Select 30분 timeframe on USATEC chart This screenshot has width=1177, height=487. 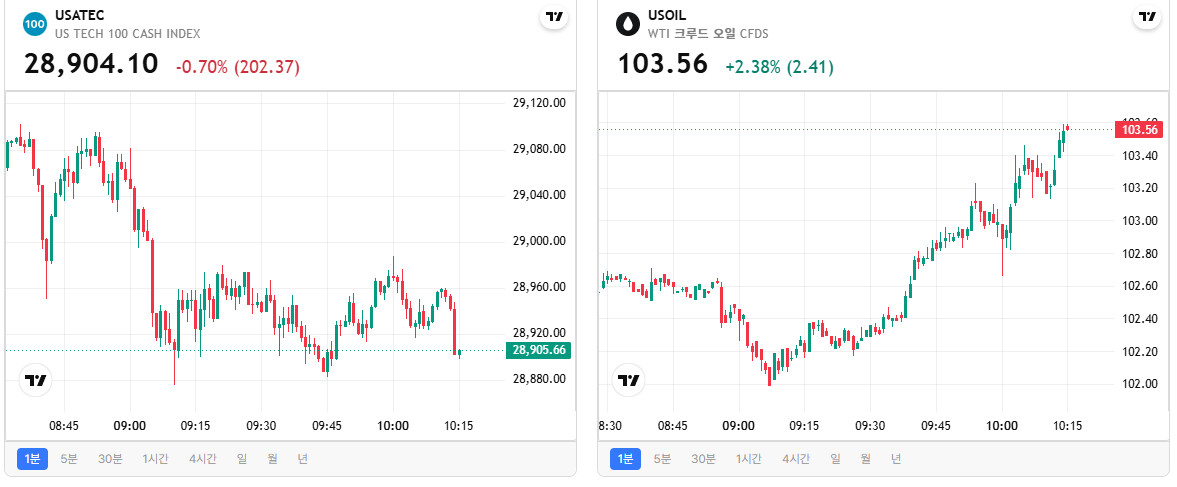click(110, 458)
